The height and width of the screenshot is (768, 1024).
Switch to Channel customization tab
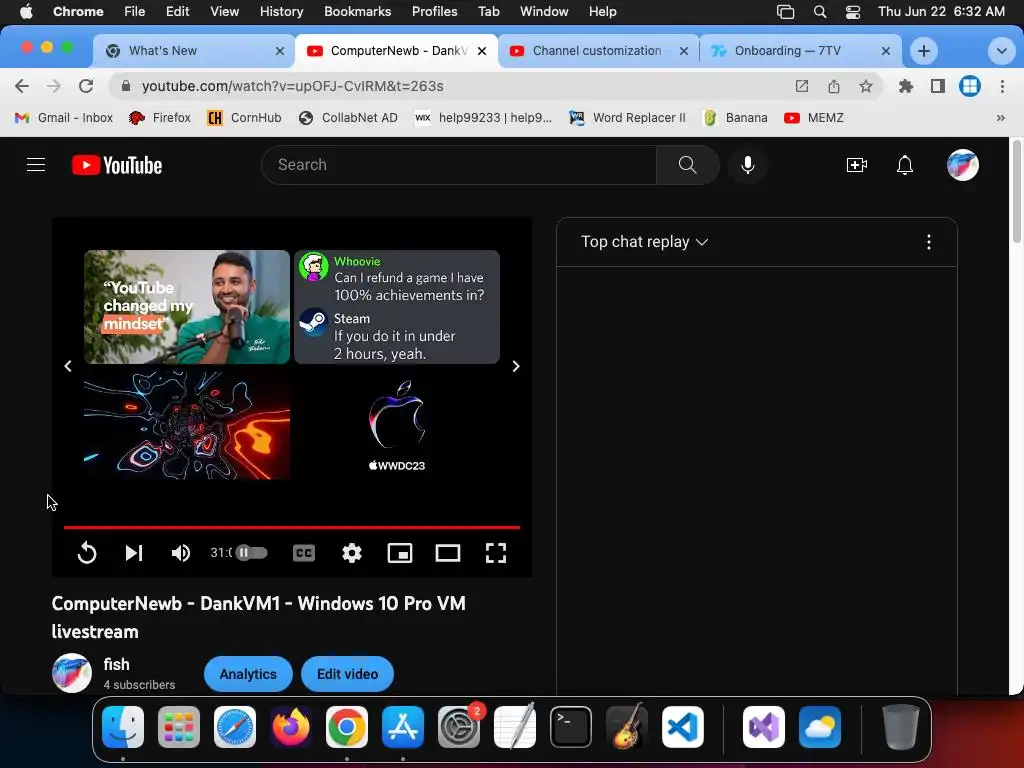click(x=596, y=50)
